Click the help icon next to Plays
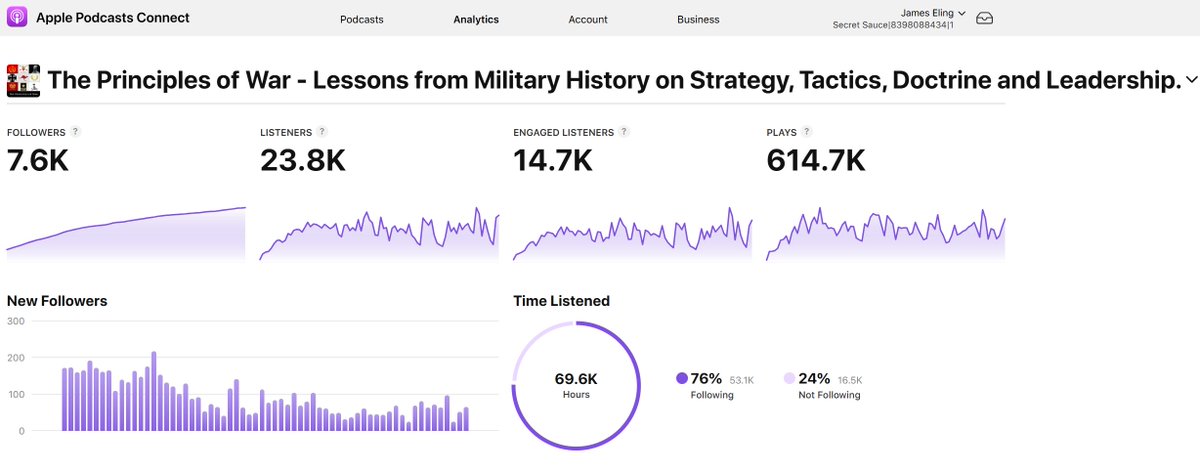Screen dimensions: 1200x471 (x=807, y=131)
